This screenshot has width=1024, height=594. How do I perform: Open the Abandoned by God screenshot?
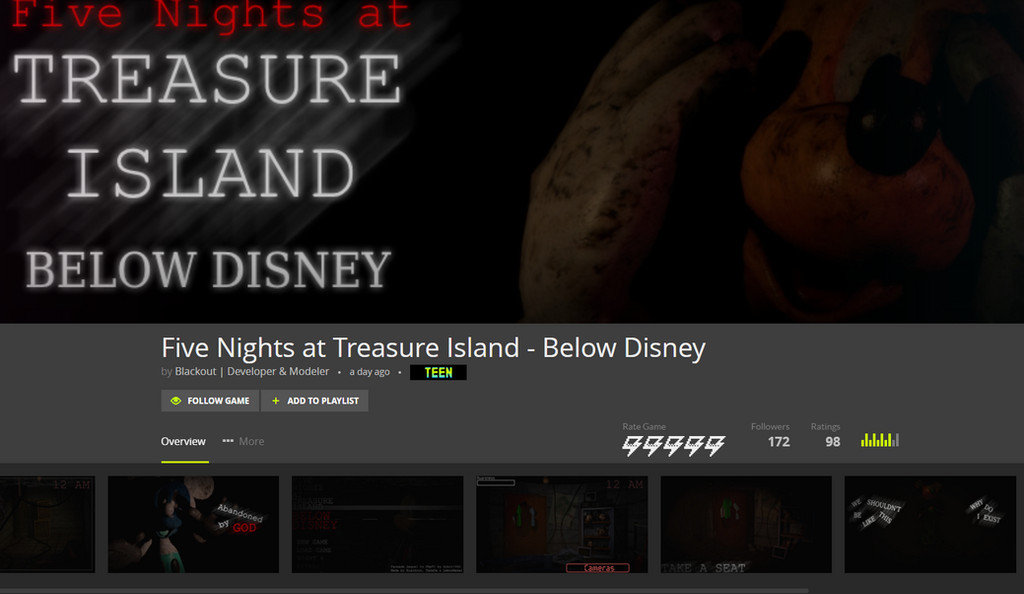[193, 524]
